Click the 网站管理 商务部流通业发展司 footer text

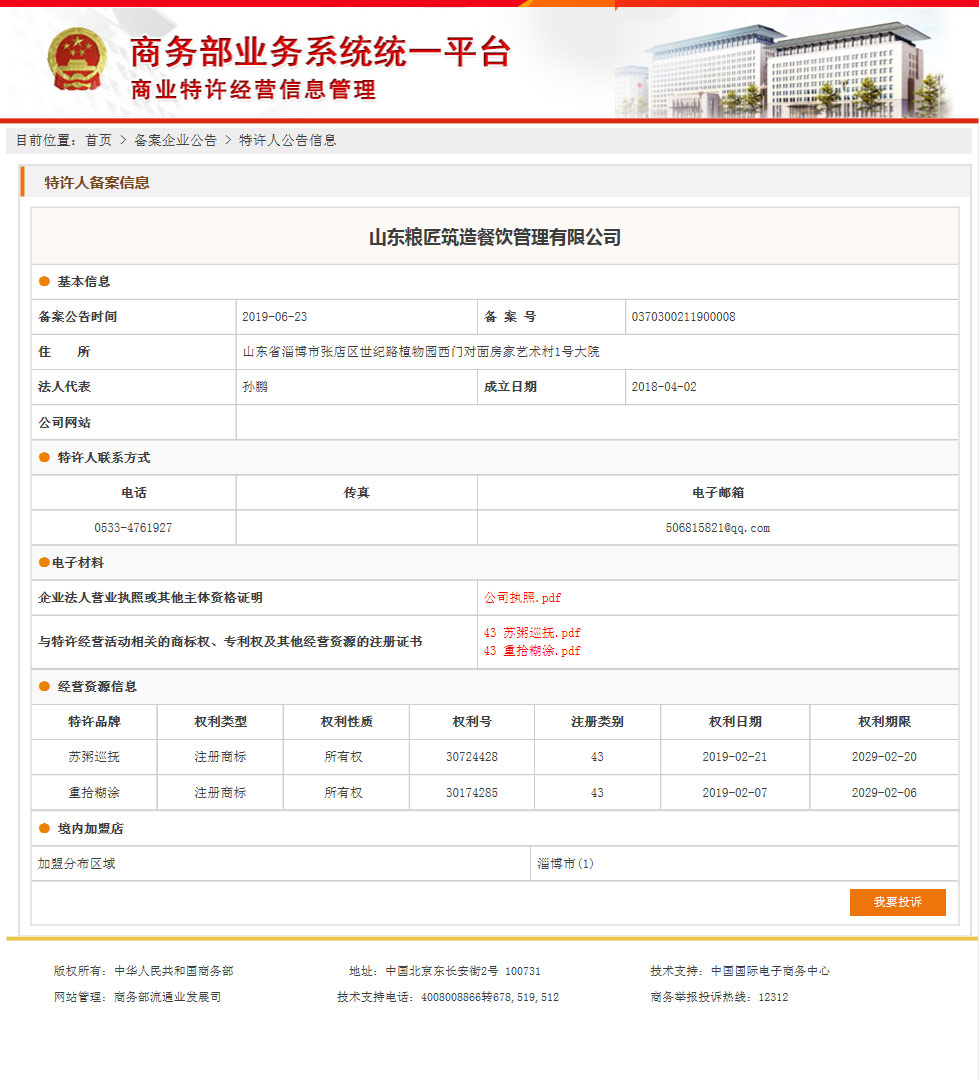tap(137, 997)
